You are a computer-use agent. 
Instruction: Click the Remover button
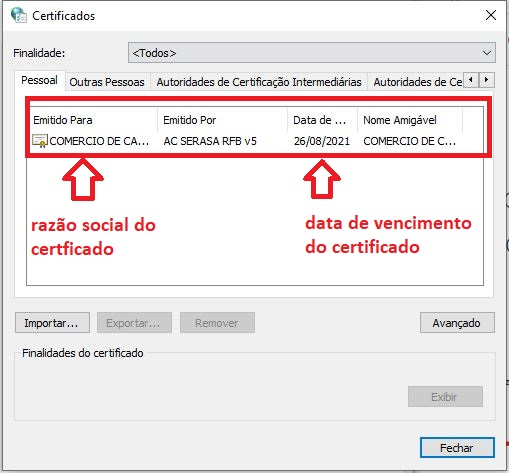tap(217, 323)
